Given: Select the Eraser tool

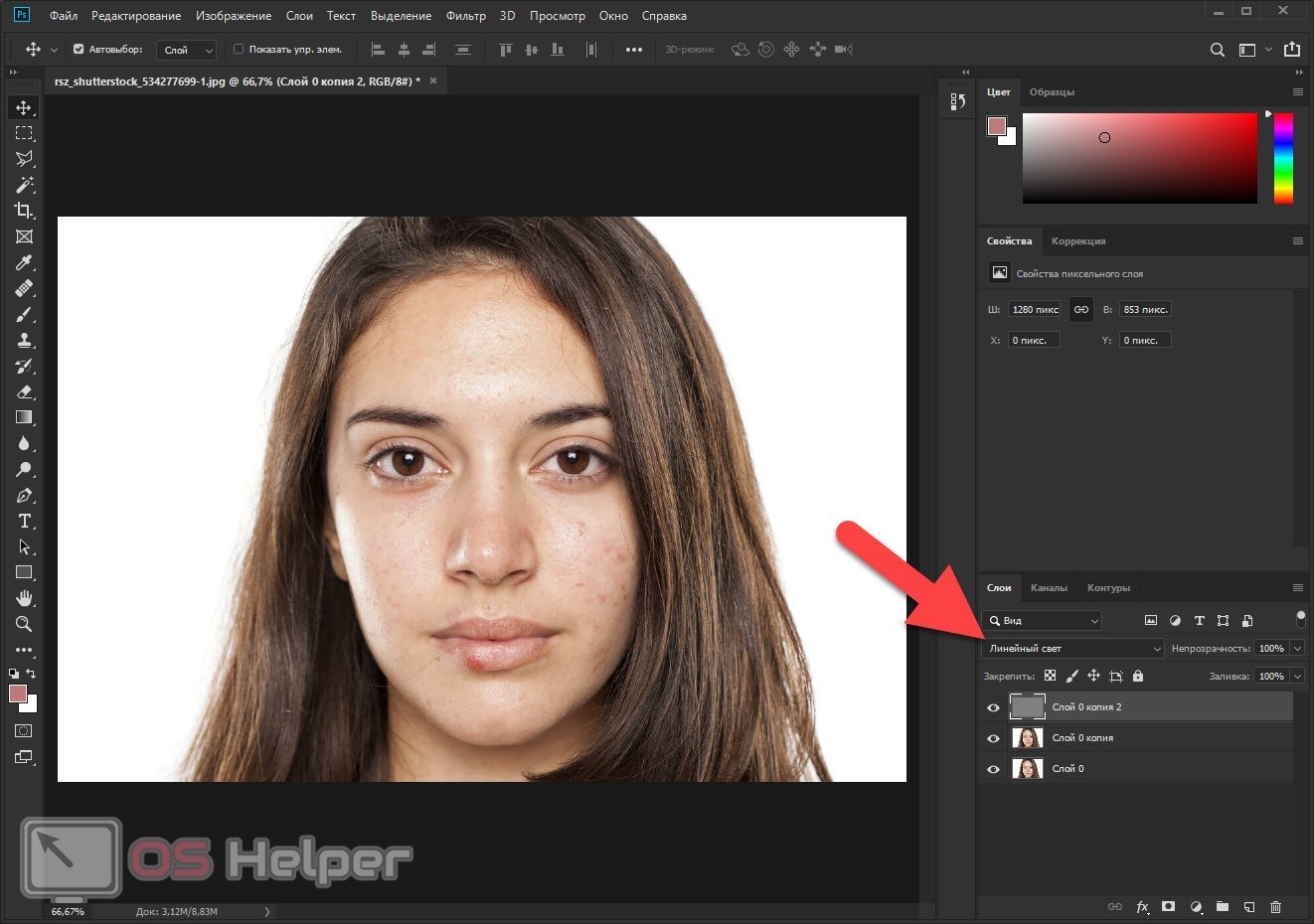Looking at the screenshot, I should pyautogui.click(x=24, y=391).
